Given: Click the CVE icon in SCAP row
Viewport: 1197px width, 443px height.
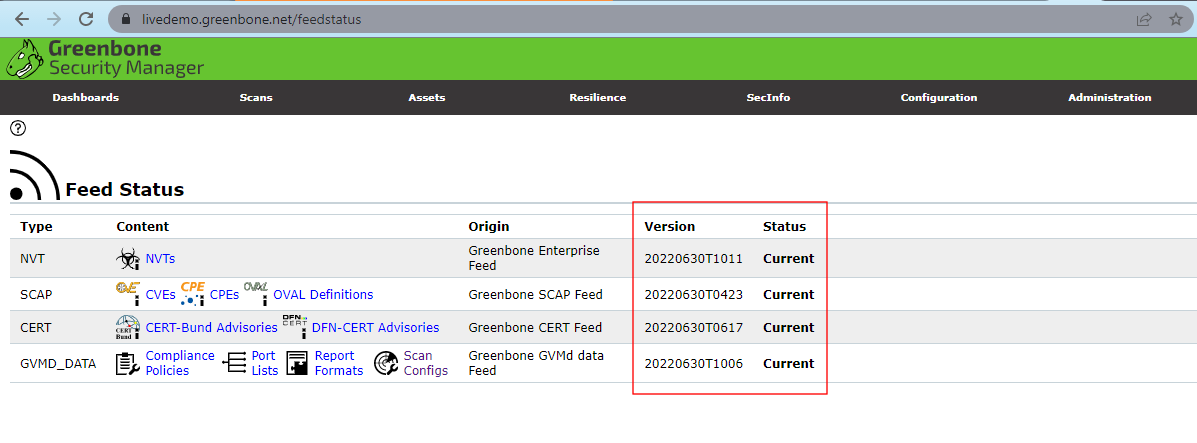Looking at the screenshot, I should point(128,294).
